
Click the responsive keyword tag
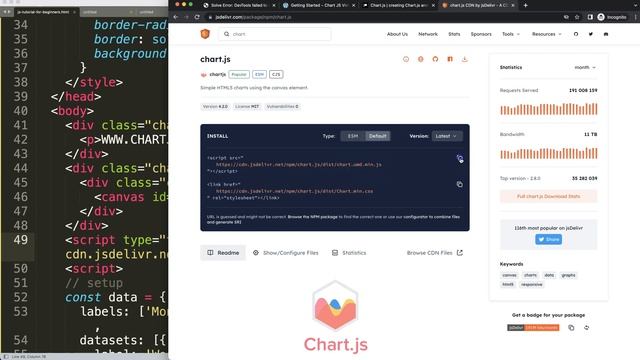(x=531, y=284)
